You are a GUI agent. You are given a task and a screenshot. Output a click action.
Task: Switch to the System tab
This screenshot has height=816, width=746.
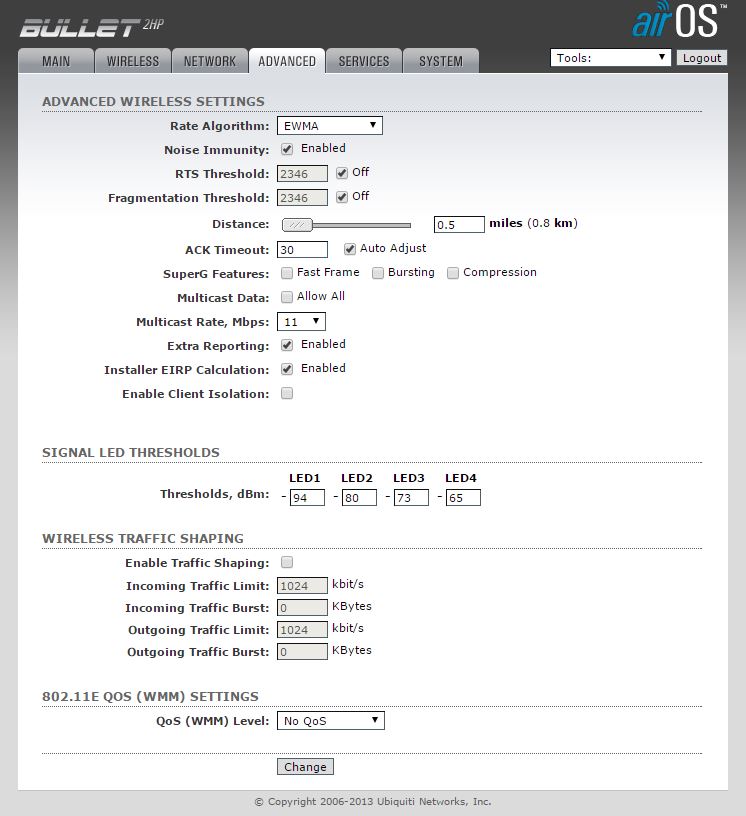point(441,61)
